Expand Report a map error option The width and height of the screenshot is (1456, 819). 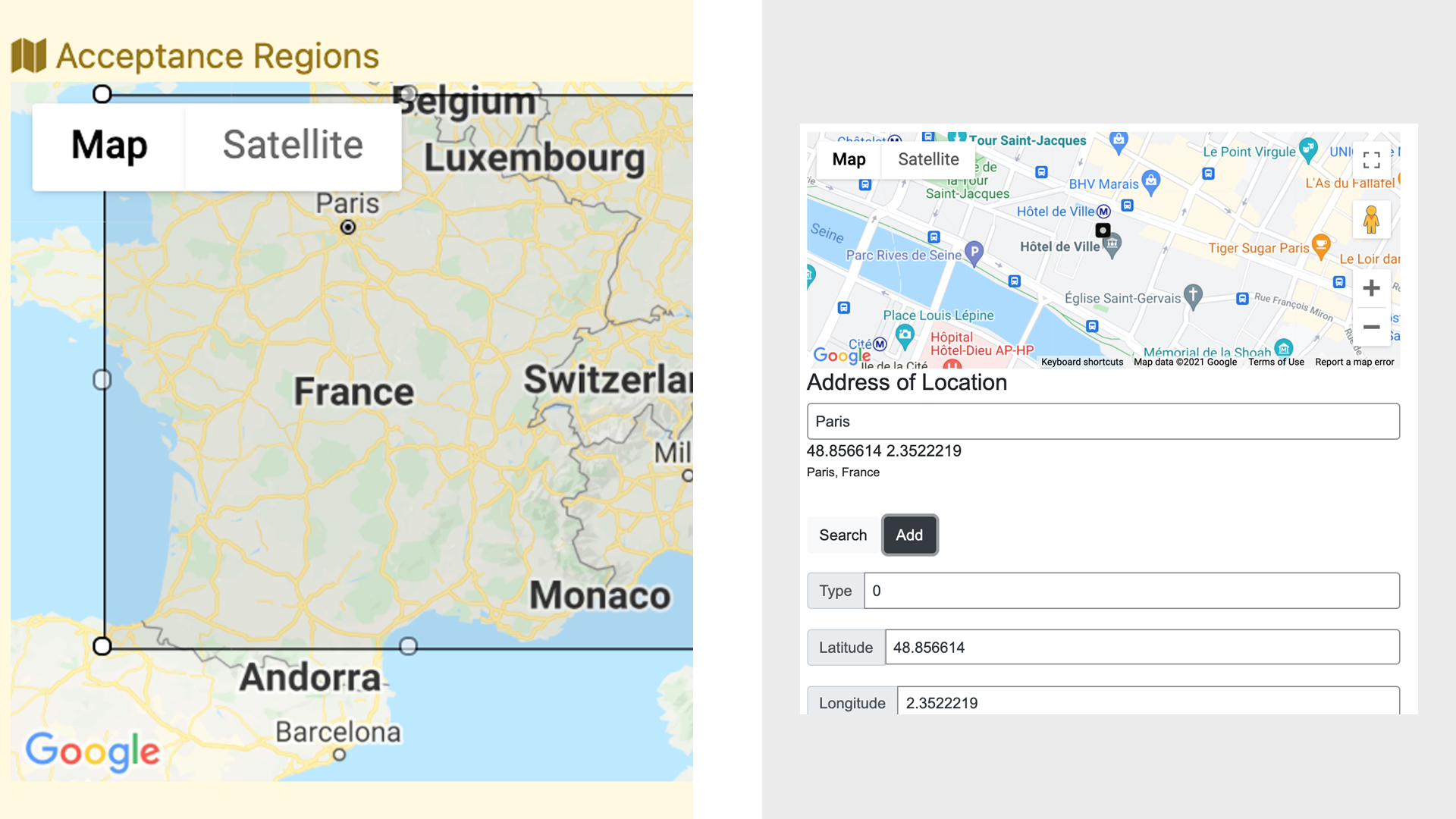pyautogui.click(x=1357, y=361)
